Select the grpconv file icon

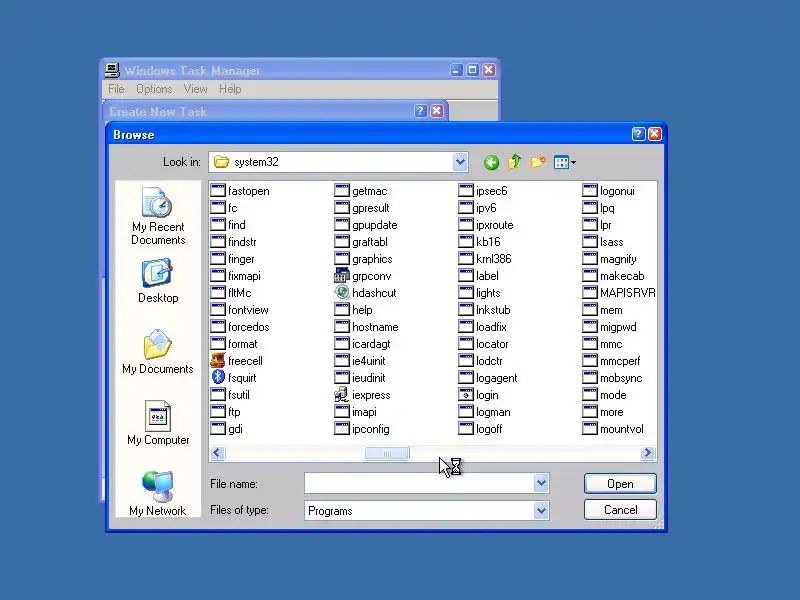tap(342, 276)
